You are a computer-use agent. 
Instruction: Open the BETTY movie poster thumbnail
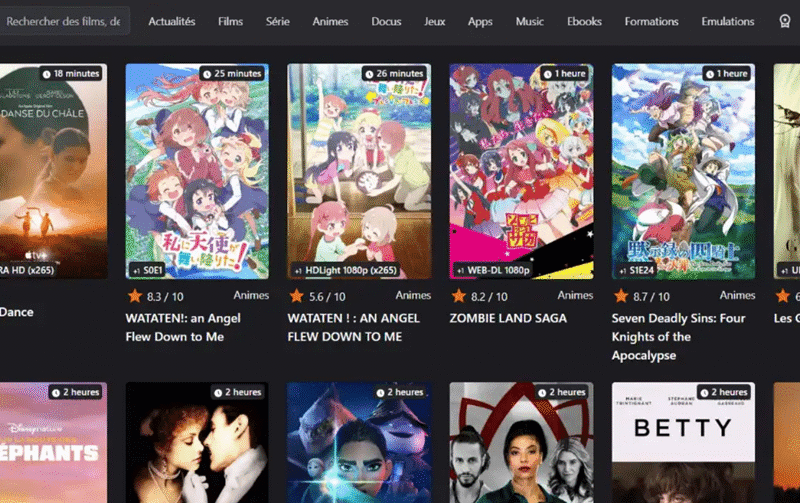(x=683, y=442)
